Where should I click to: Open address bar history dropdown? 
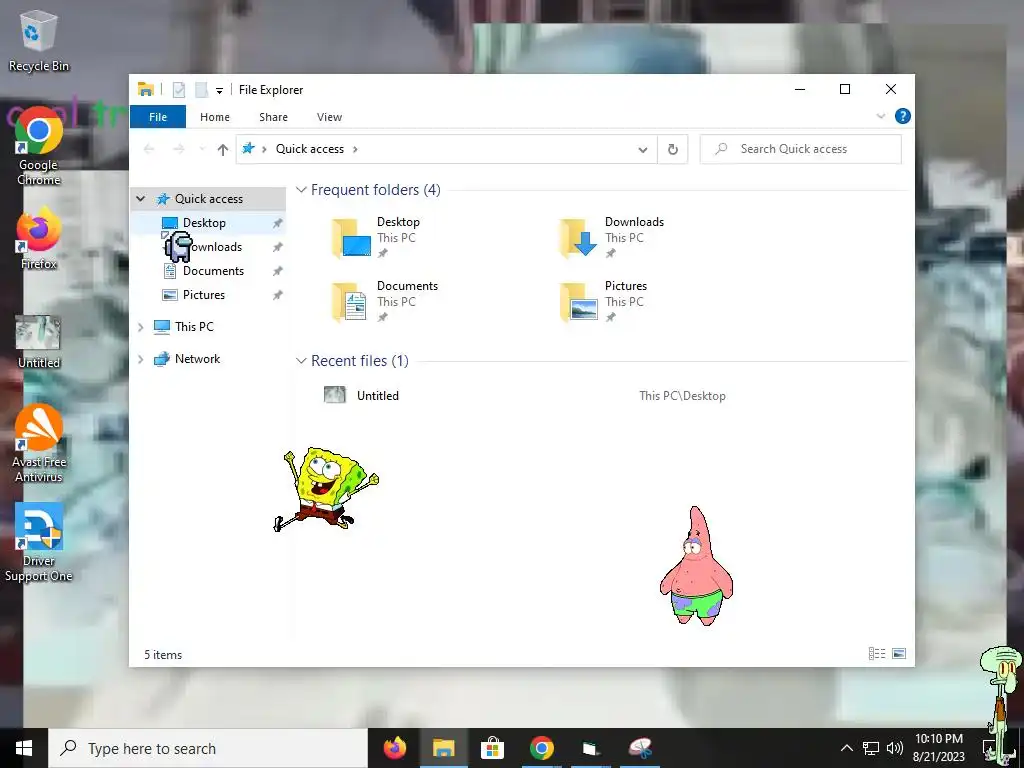tap(643, 150)
